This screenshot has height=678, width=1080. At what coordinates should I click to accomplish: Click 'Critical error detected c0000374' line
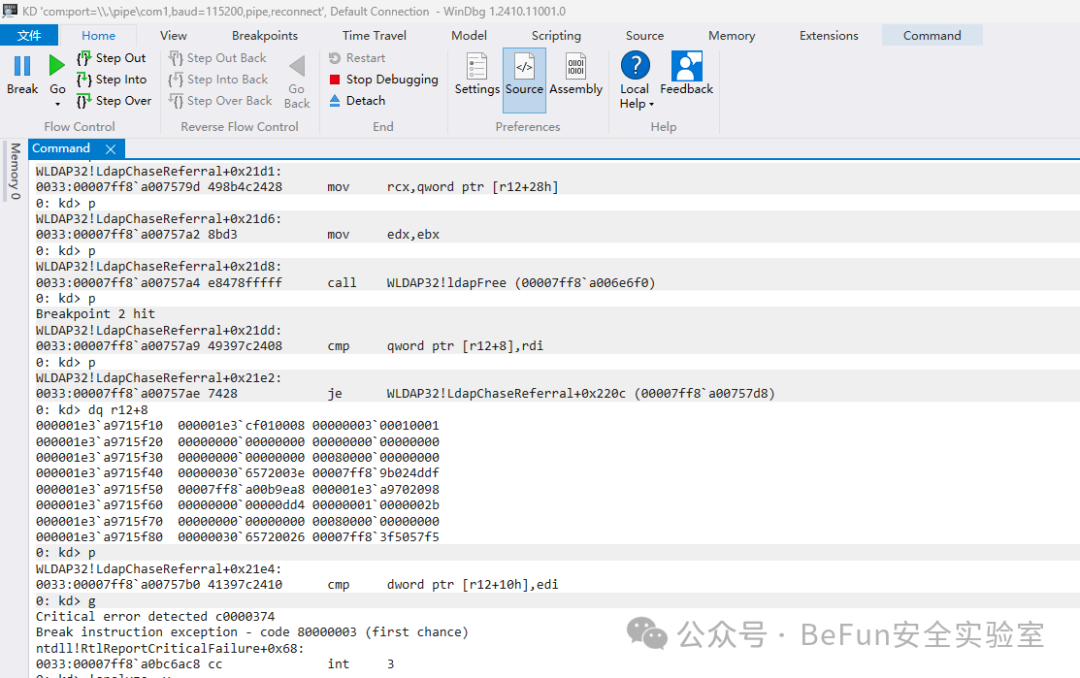tap(155, 616)
